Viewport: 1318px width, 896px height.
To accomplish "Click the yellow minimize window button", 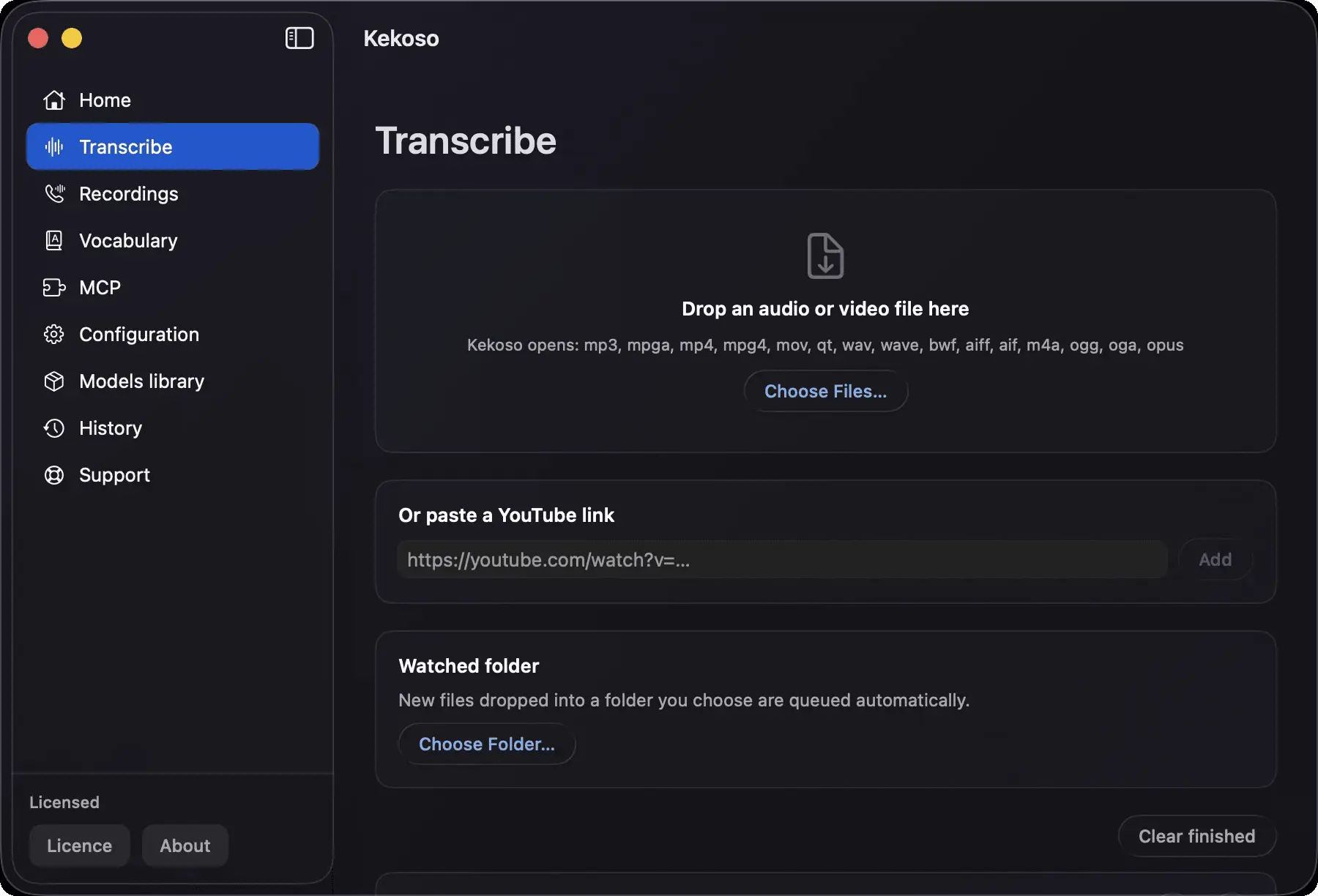I will click(72, 38).
